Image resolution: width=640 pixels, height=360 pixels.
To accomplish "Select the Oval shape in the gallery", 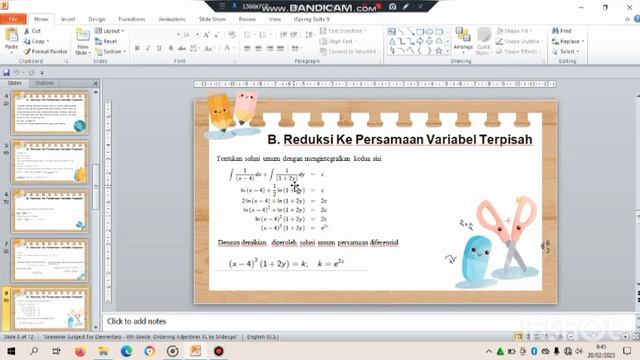I will [x=429, y=31].
